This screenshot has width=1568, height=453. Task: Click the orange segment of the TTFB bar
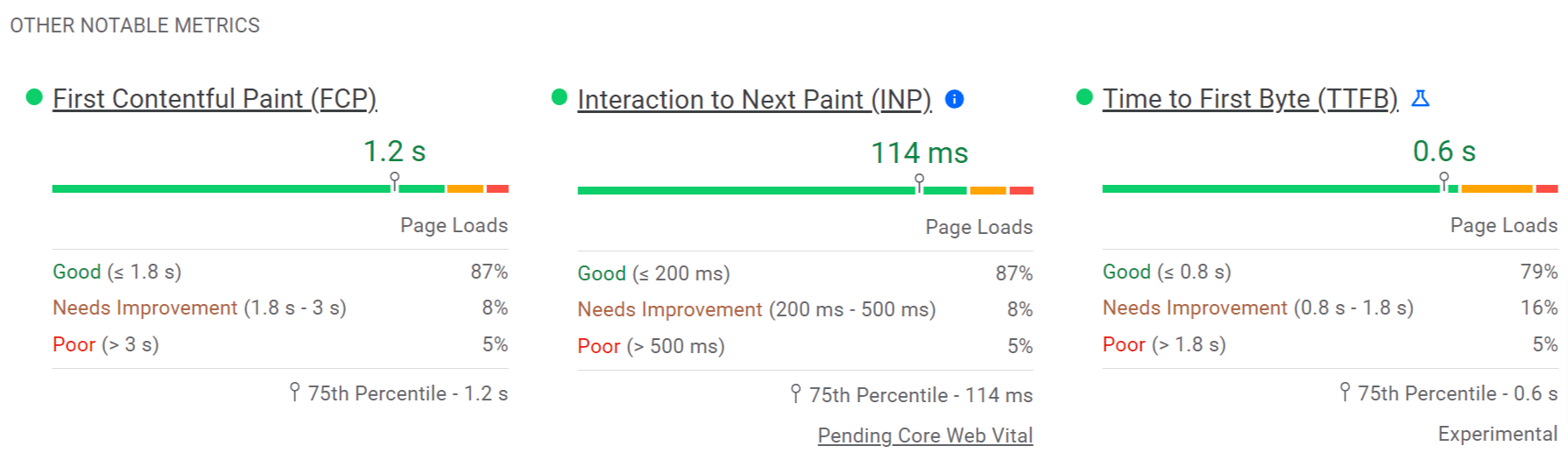[1496, 188]
